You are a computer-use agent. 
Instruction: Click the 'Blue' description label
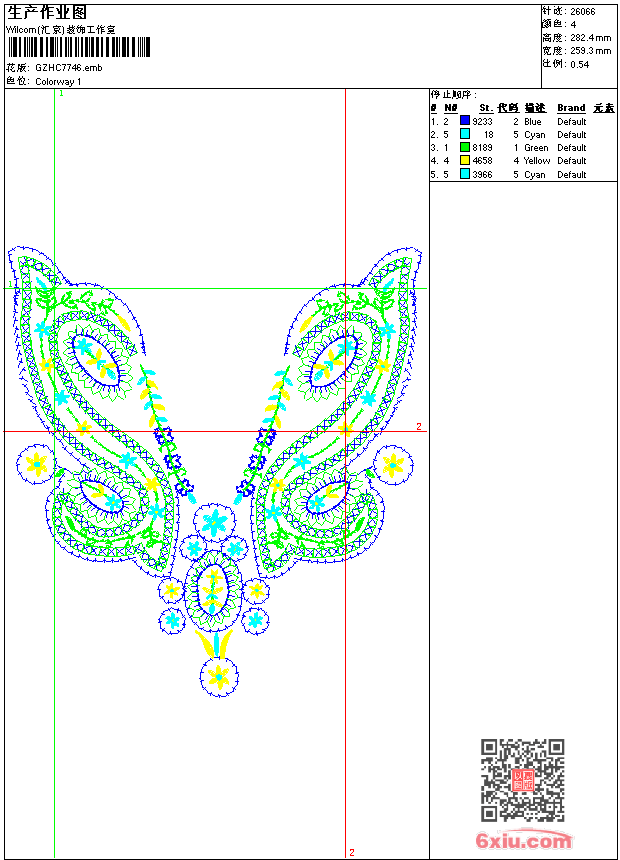533,122
